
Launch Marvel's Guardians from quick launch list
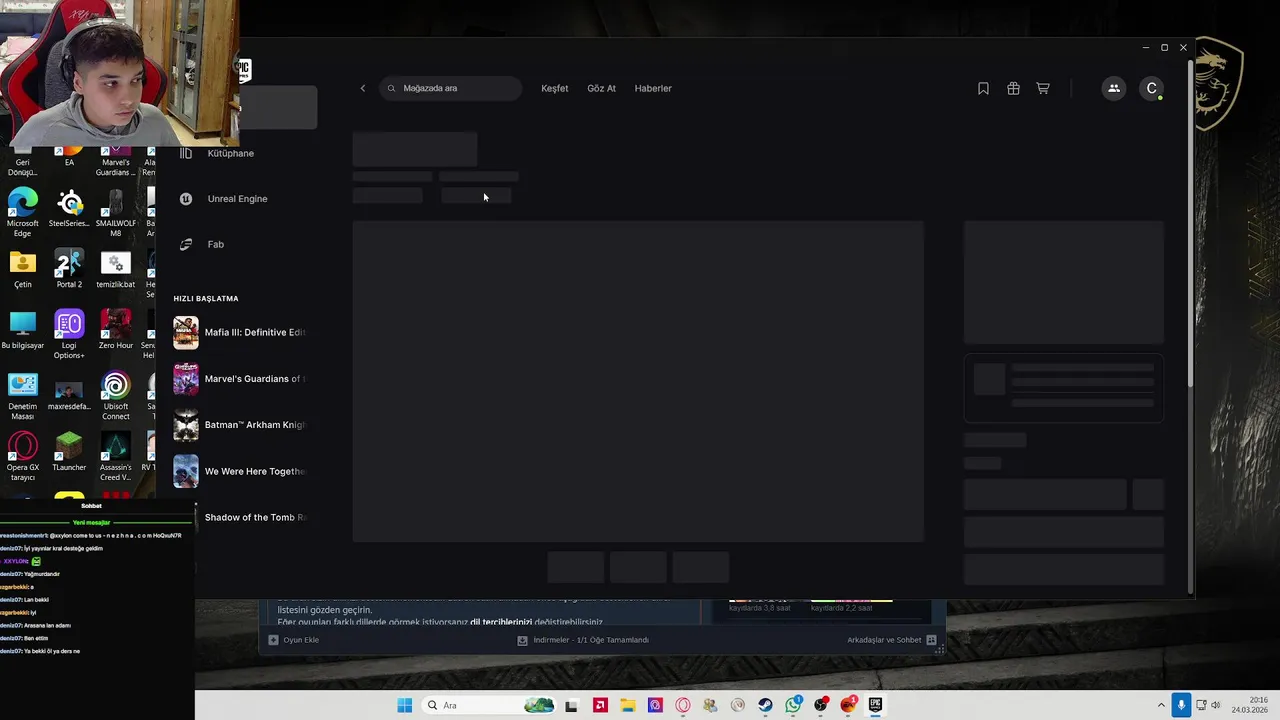240,379
